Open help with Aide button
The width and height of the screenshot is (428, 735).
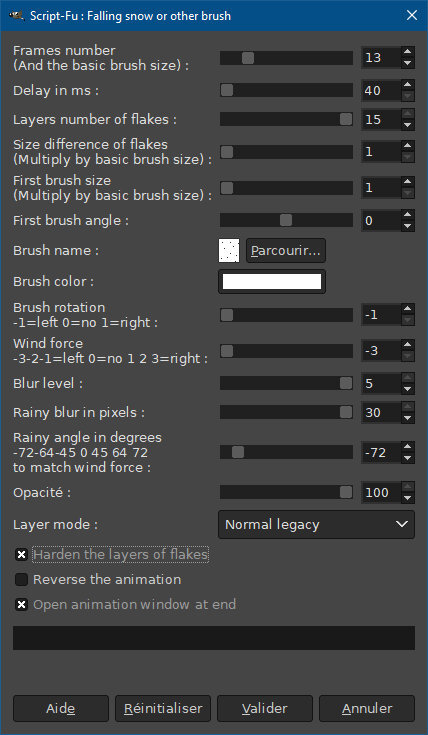[61, 708]
